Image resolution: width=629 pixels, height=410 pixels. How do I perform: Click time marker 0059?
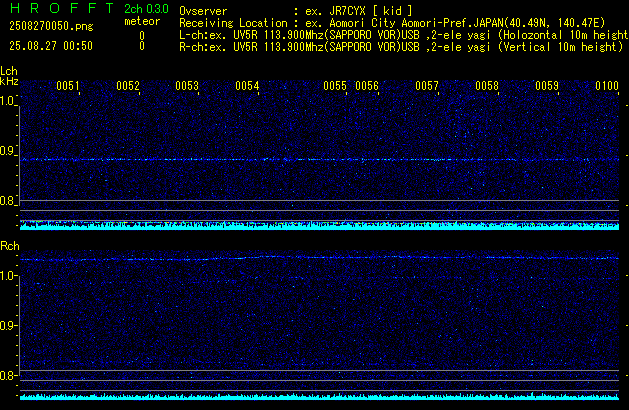547,86
